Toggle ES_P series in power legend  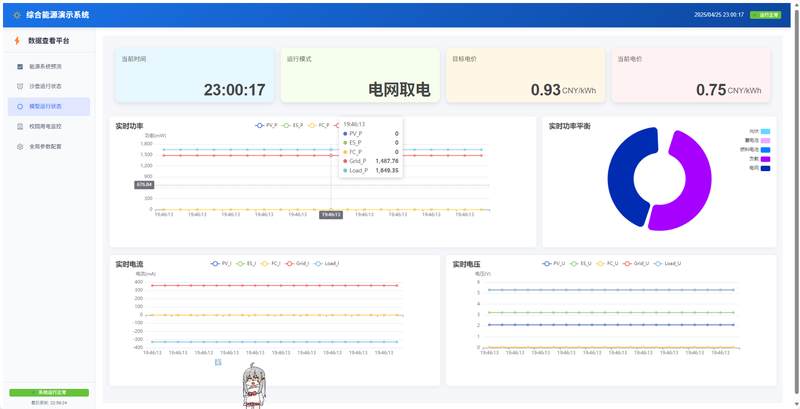click(x=292, y=125)
